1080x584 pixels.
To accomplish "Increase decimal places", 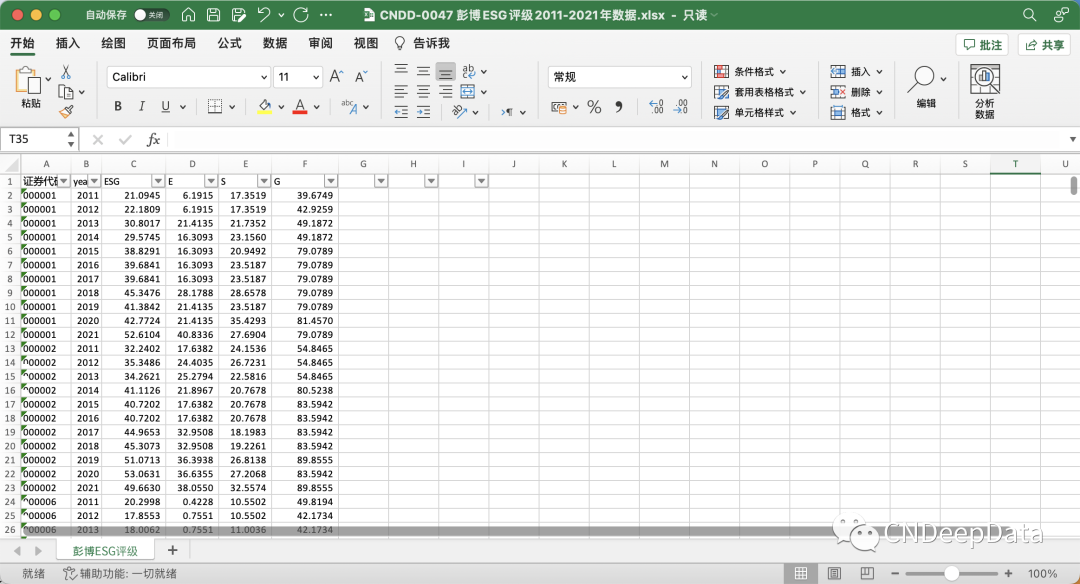I will [656, 107].
